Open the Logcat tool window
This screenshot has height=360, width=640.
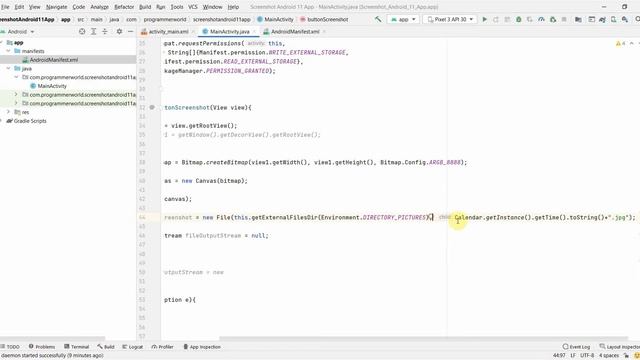[133, 347]
